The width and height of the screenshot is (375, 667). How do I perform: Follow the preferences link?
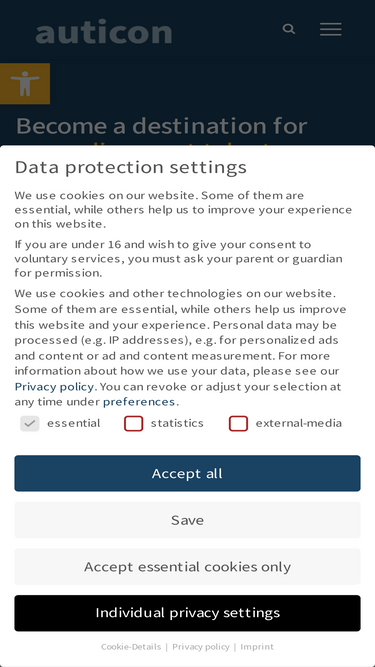click(139, 402)
